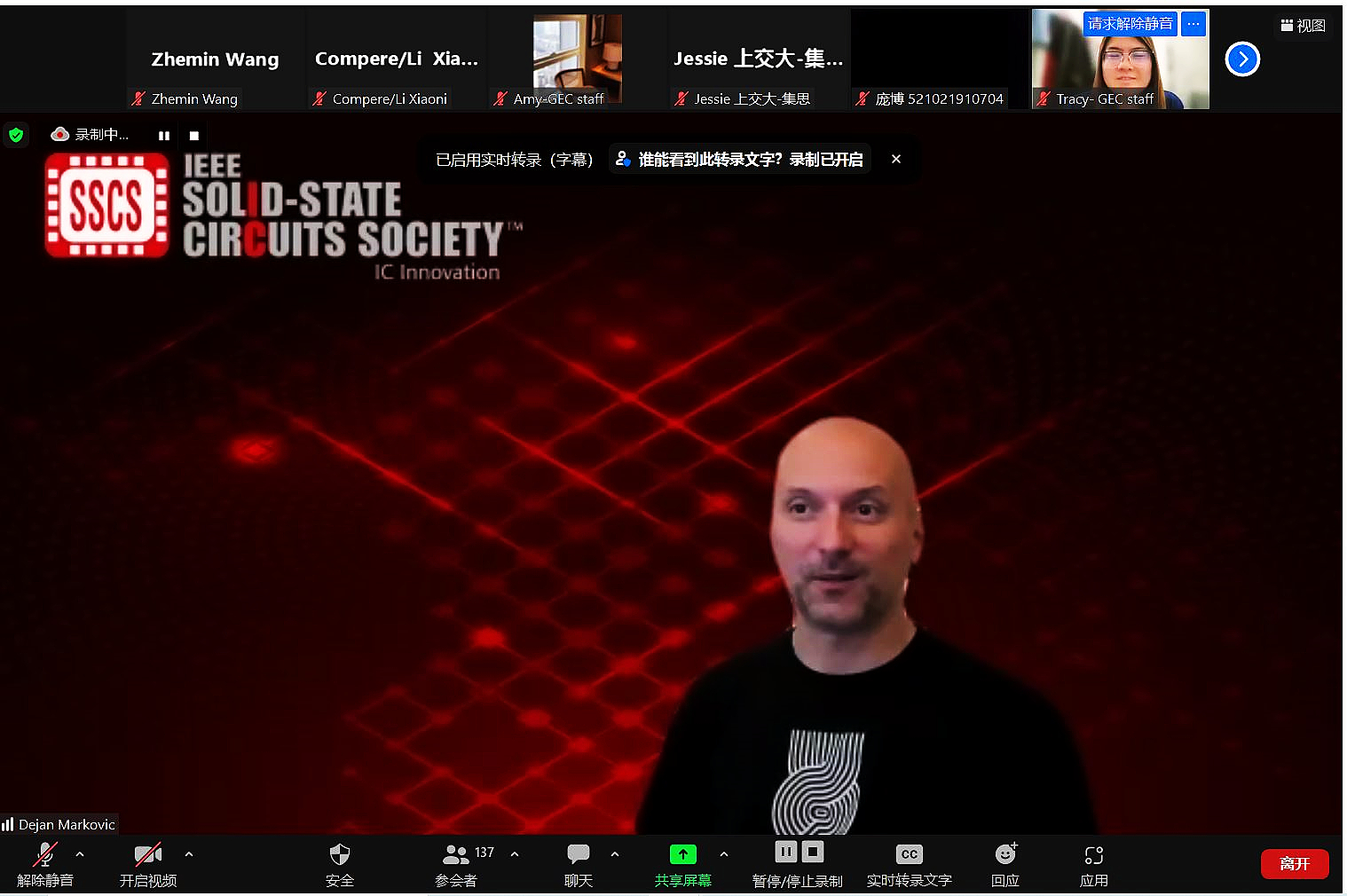Expand video options arrow beside camera
Image resolution: width=1347 pixels, height=896 pixels.
click(x=189, y=854)
